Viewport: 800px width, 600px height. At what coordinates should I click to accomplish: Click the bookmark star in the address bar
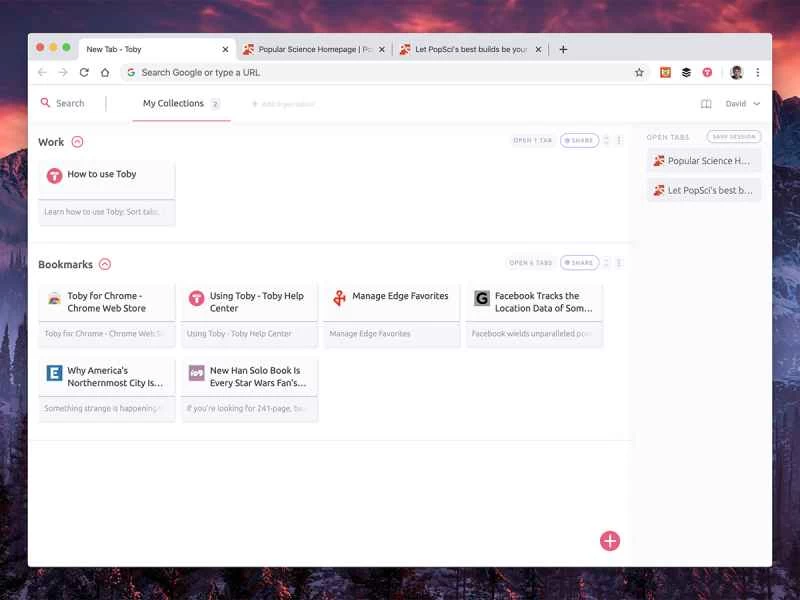click(638, 72)
